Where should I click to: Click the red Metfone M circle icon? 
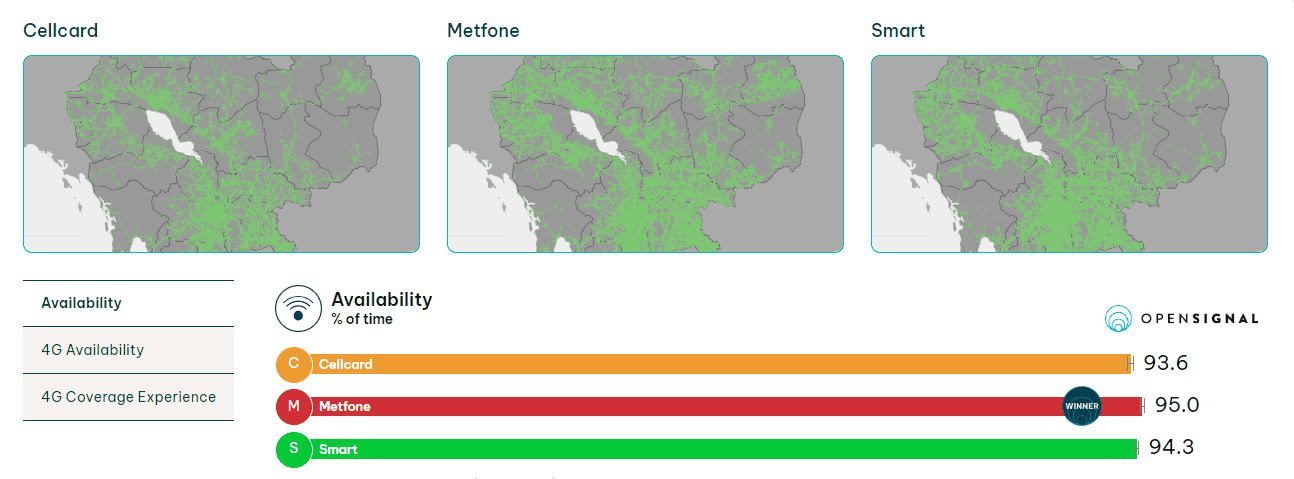(x=294, y=406)
